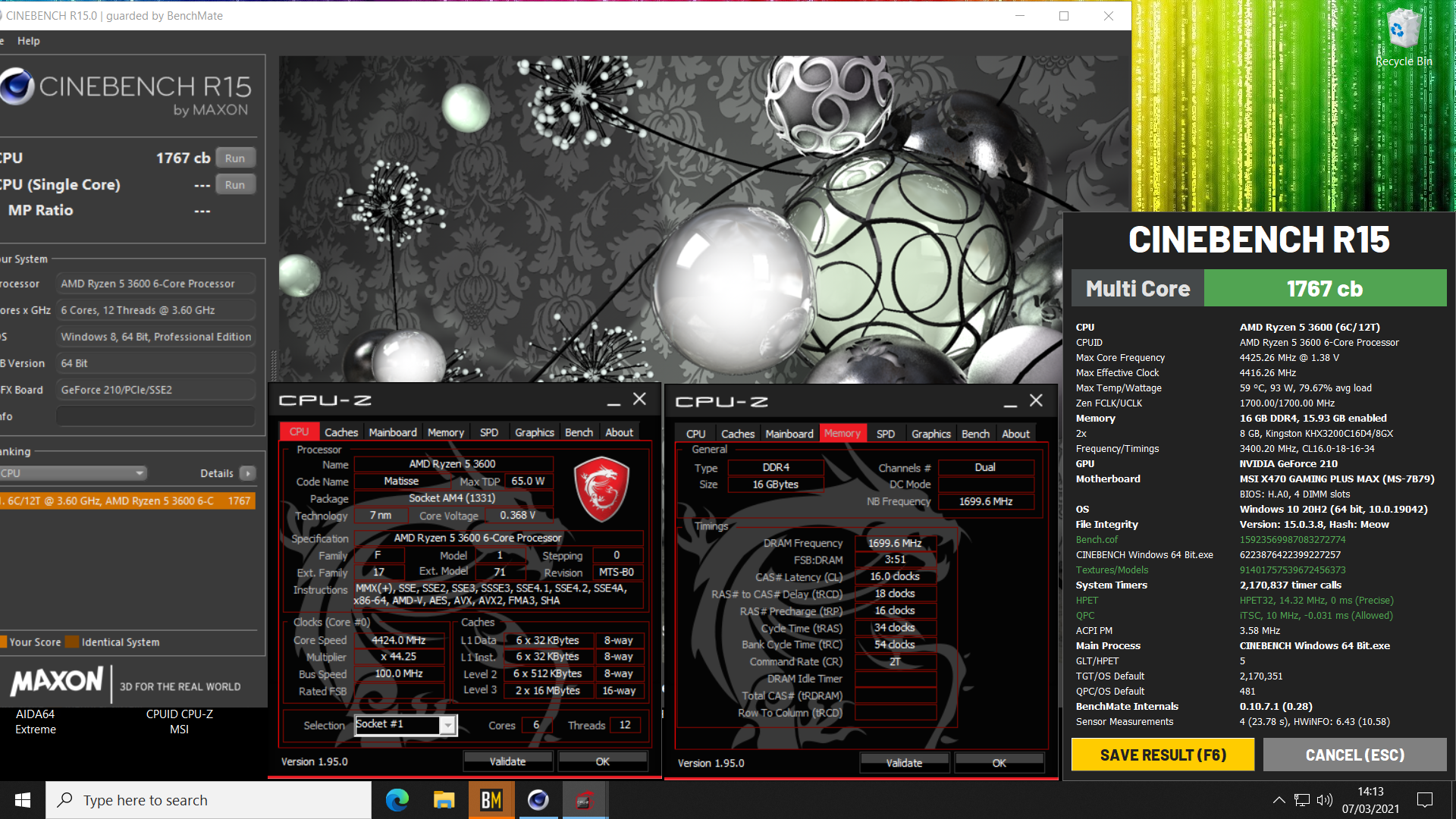The width and height of the screenshot is (1456, 819).
Task: Open CPUID CPU-Z MSI desktop shortcut
Action: 180,721
